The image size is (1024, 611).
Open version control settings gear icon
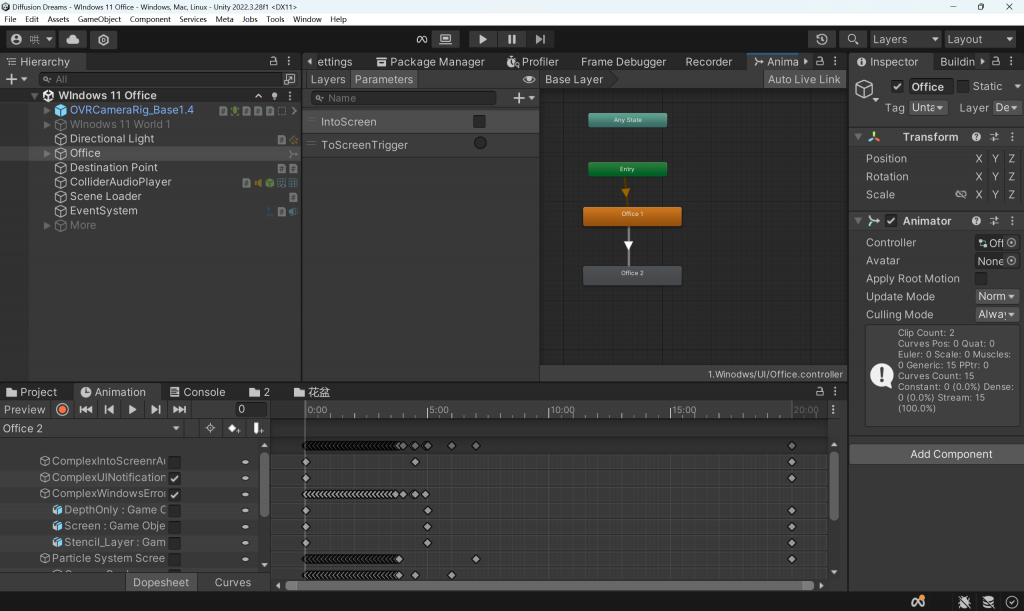point(103,40)
